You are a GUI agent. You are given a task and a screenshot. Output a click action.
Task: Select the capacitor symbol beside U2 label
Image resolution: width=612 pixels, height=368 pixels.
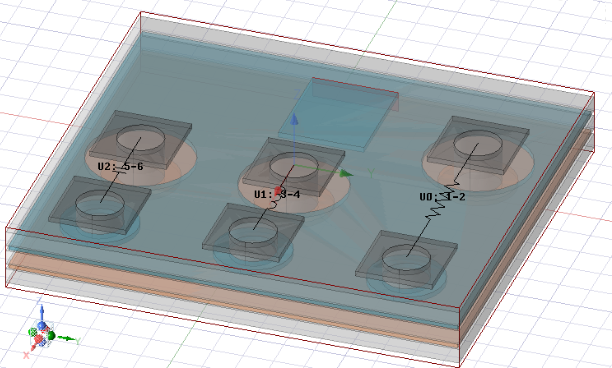pos(119,171)
